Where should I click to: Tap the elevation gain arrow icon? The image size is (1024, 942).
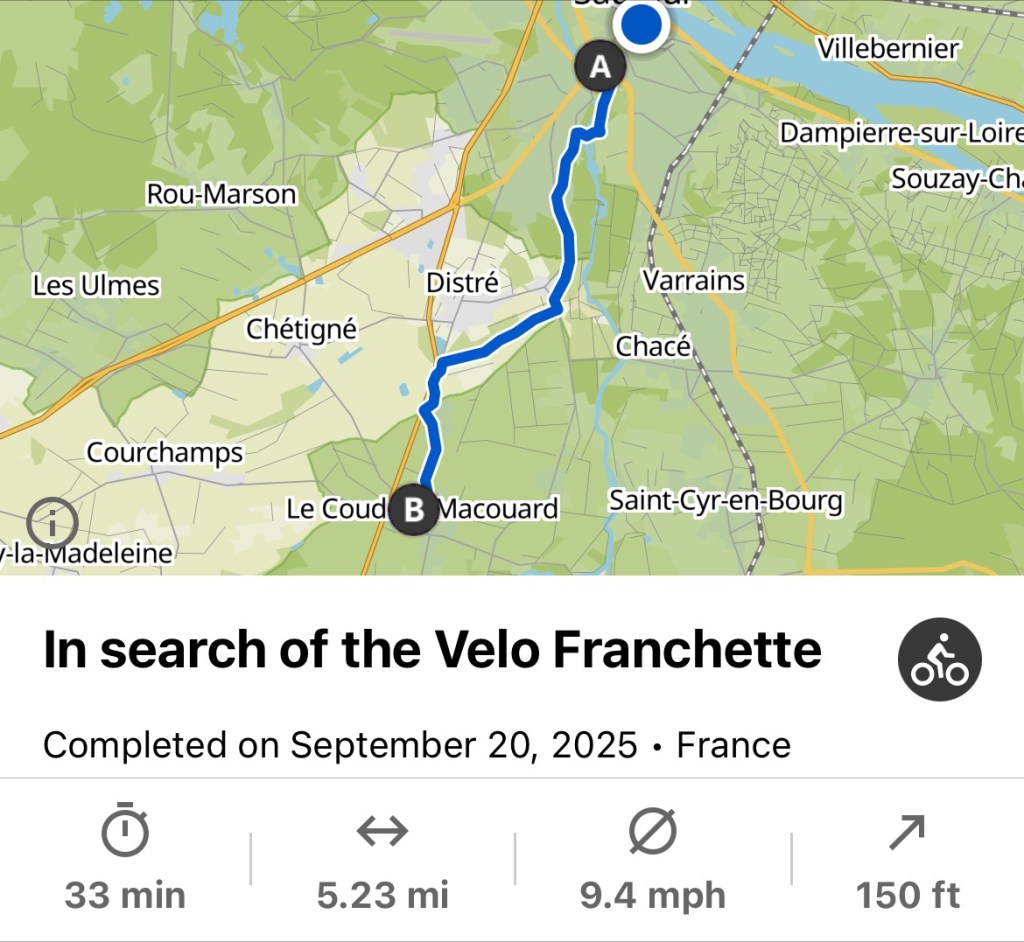906,831
